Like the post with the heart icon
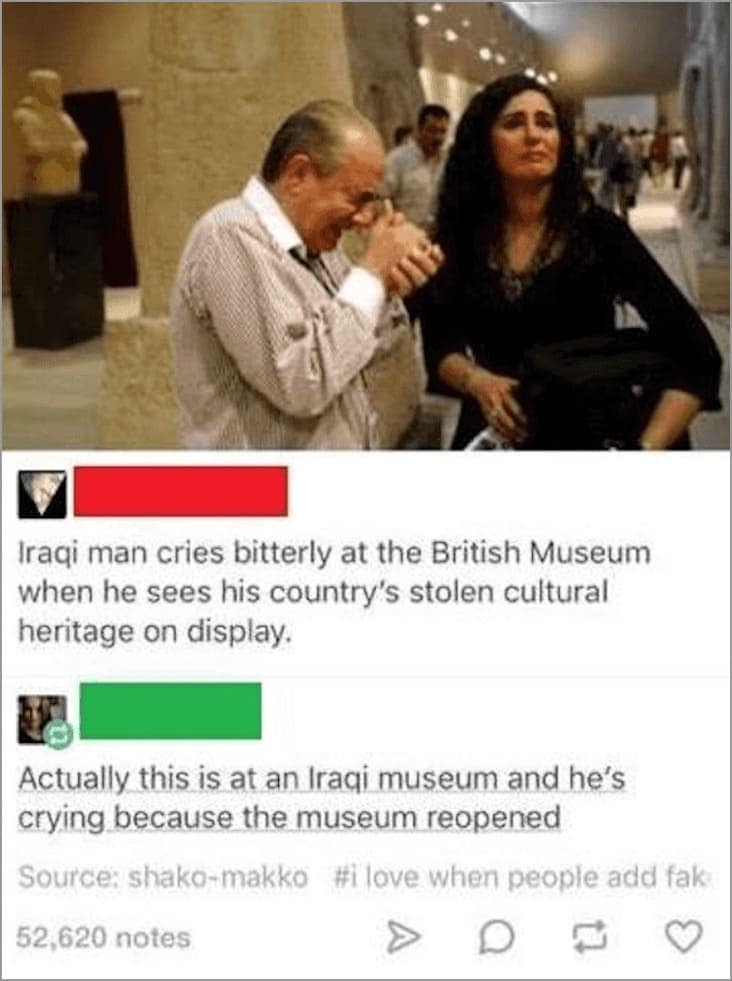Screen dimensions: 732x981 [x=682, y=937]
